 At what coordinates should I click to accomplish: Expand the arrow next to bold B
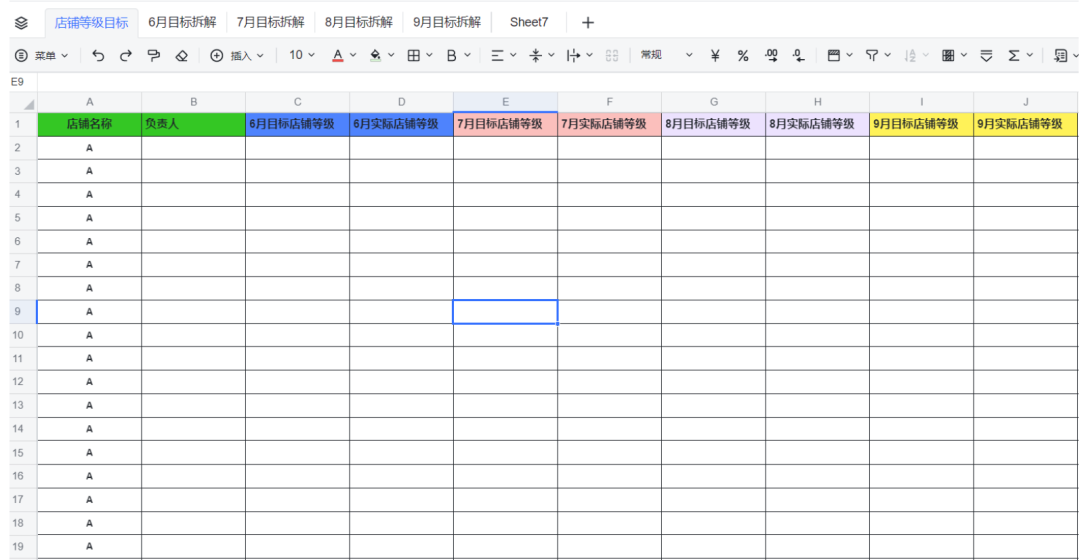coord(467,55)
